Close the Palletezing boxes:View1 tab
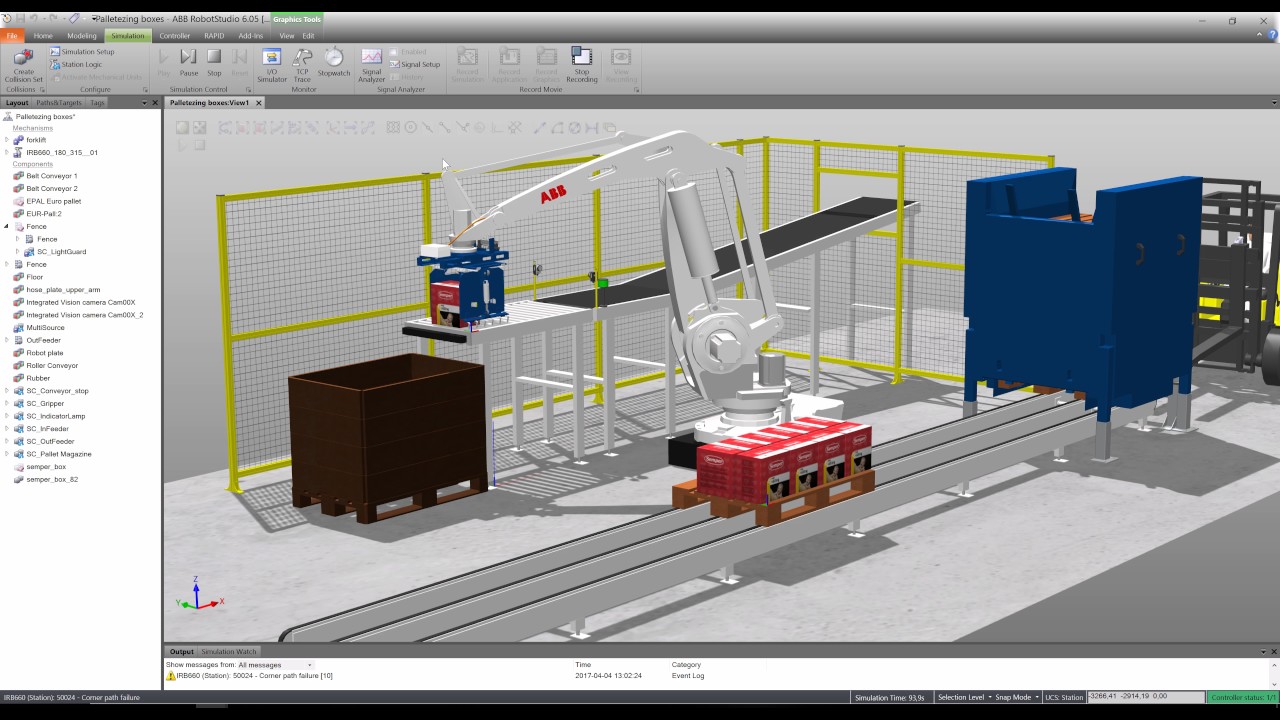The image size is (1280, 720). pos(259,102)
